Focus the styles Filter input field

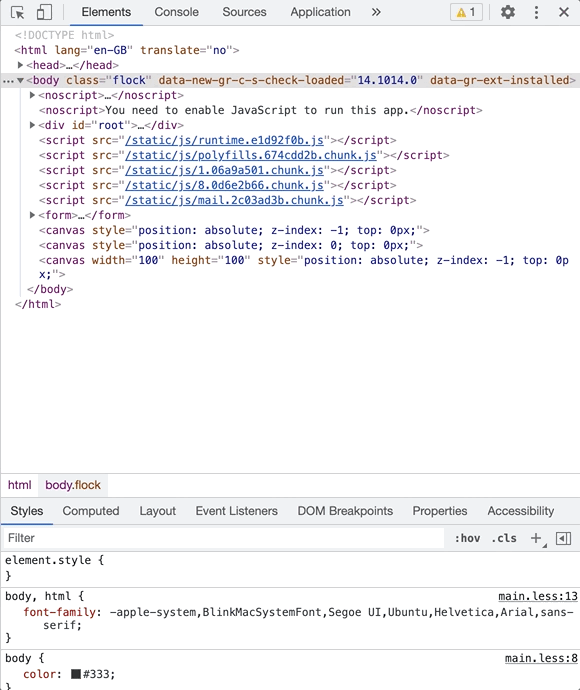click(x=224, y=538)
